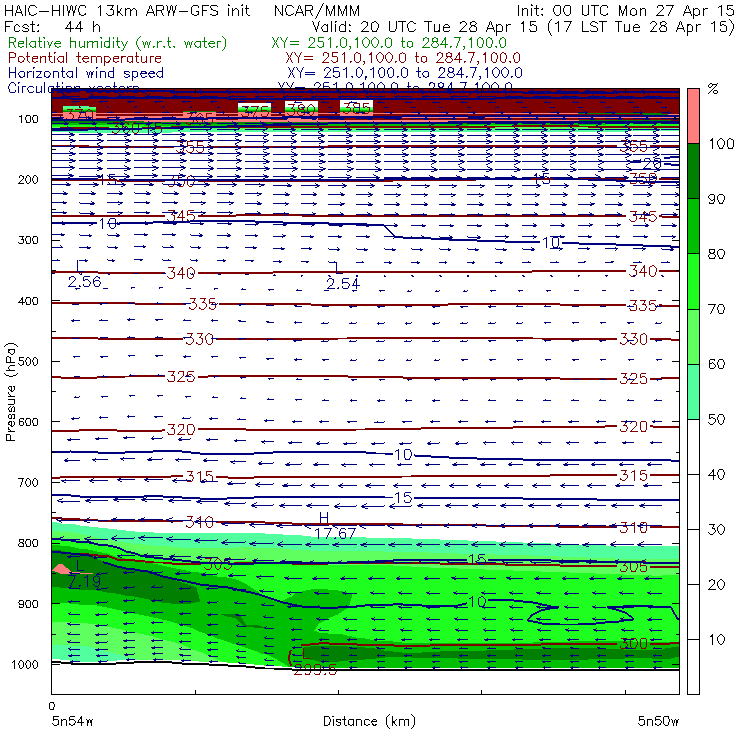Pick the 50–60% mint green colorbar segment

click(693, 392)
